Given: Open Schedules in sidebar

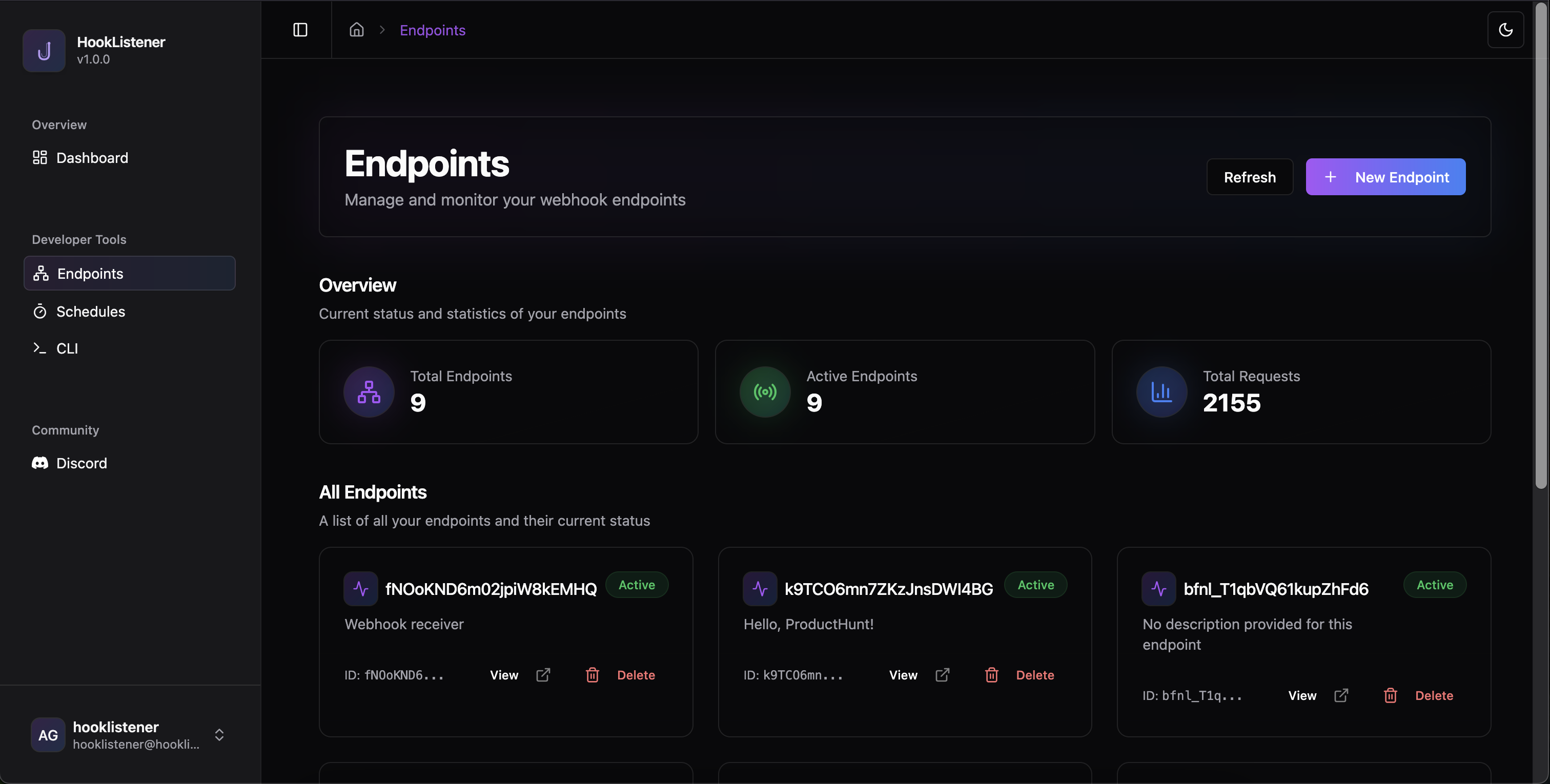Looking at the screenshot, I should coord(90,312).
